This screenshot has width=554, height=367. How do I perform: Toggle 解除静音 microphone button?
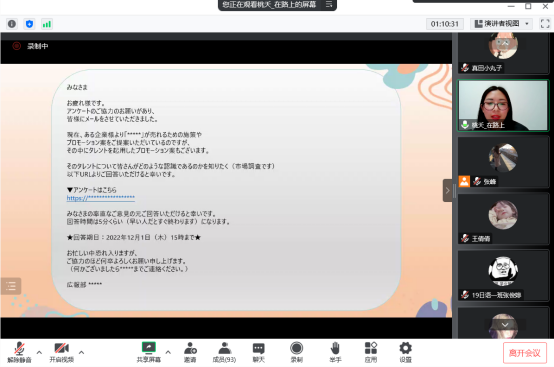click(x=19, y=352)
